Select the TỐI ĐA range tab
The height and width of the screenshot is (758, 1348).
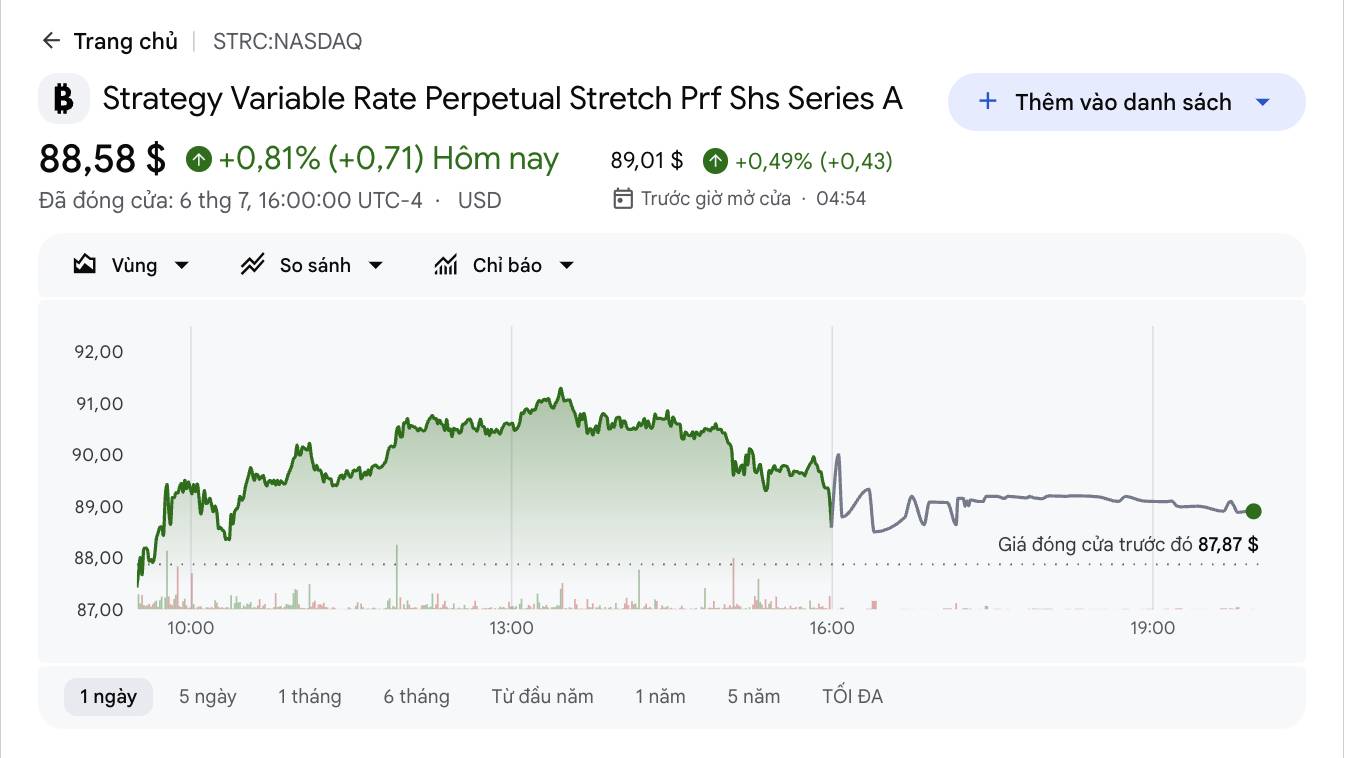click(853, 696)
